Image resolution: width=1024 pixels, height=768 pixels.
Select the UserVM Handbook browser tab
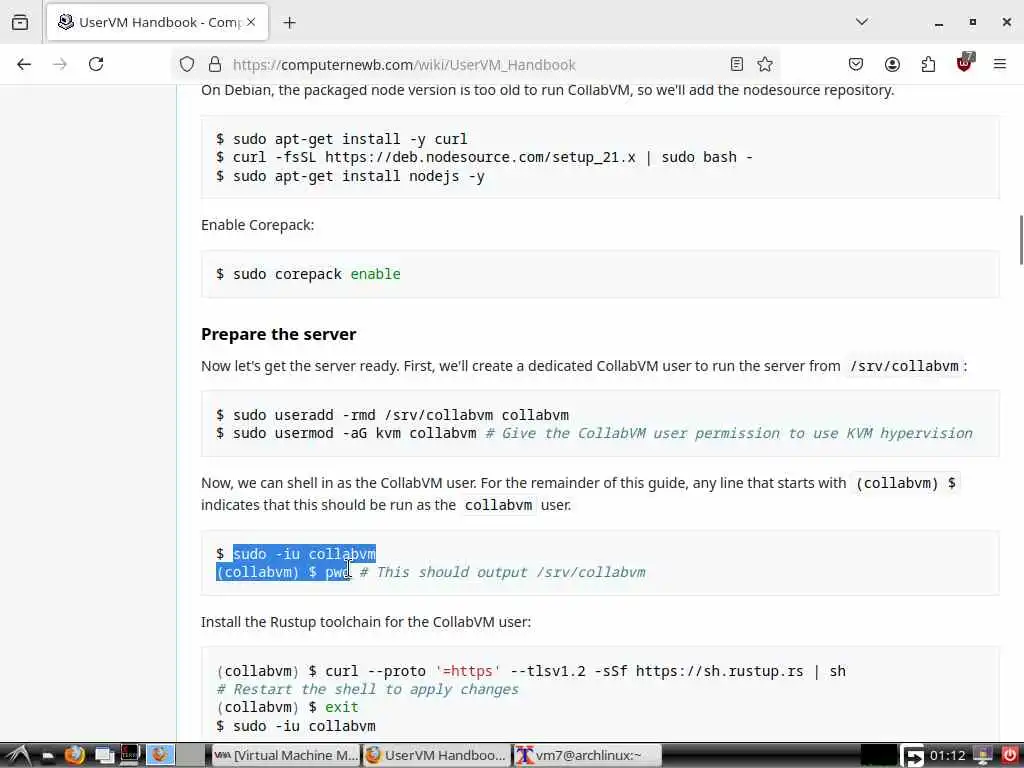pos(157,22)
